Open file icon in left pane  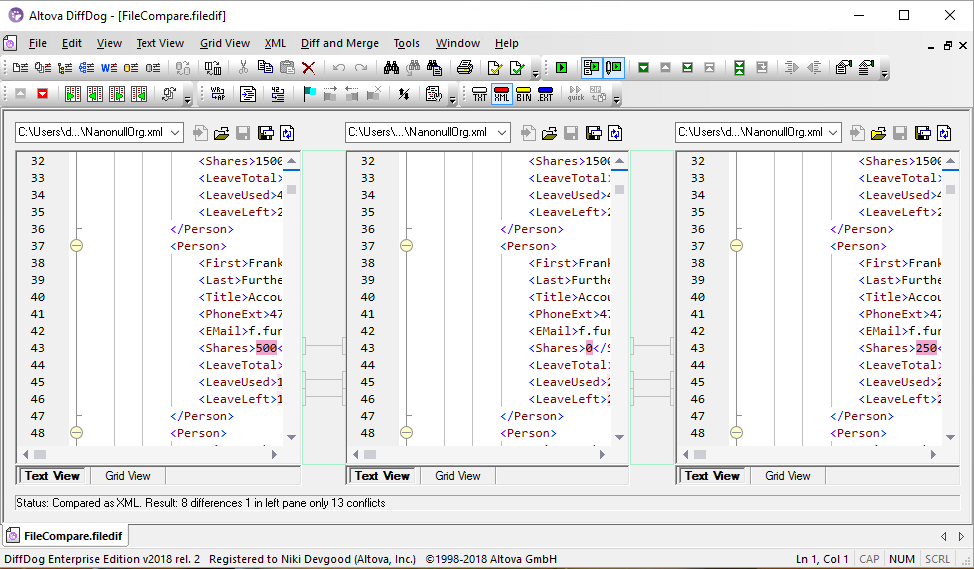(221, 133)
